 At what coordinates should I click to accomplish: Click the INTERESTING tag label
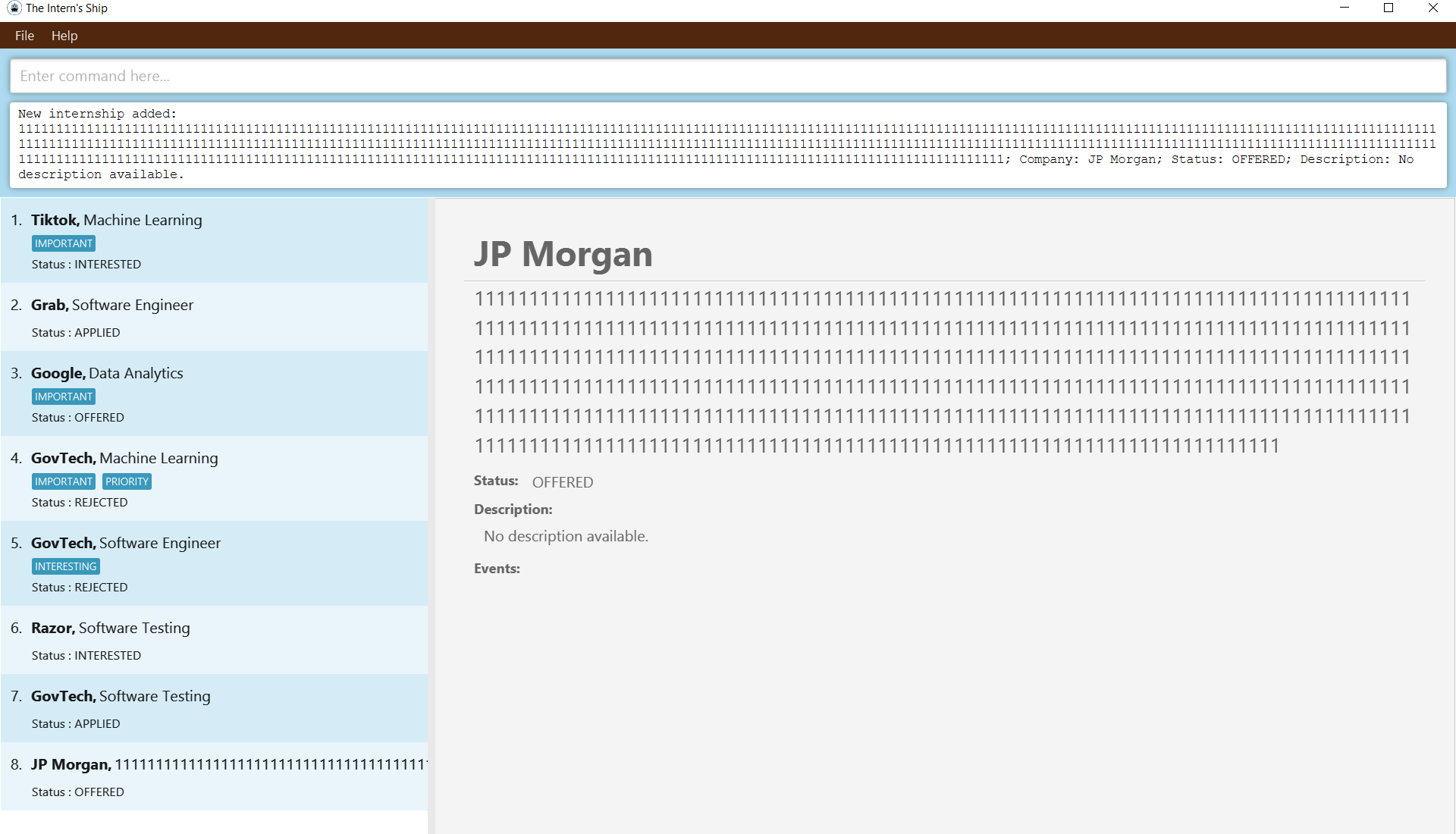66,566
